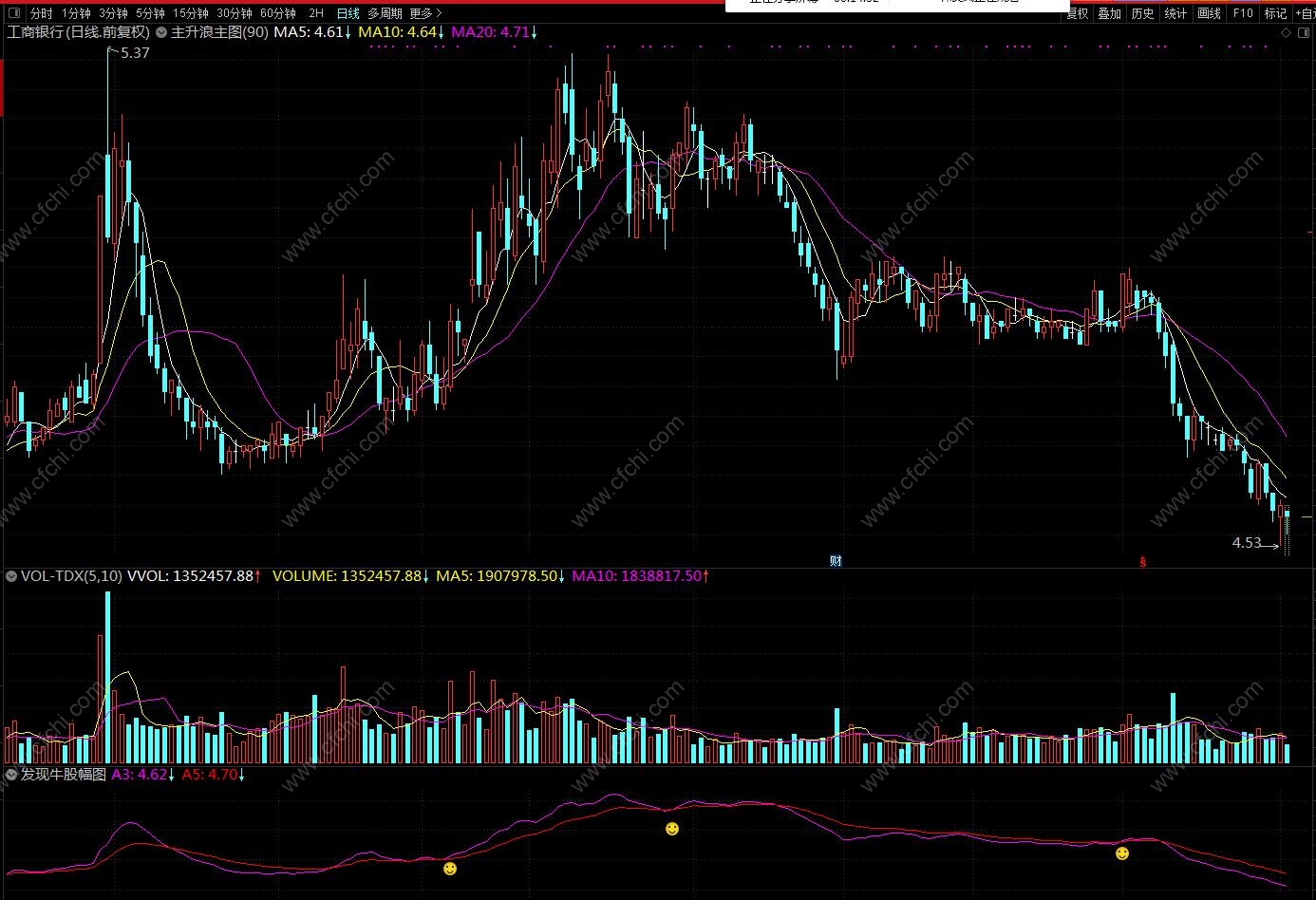Click the 4.53 low price label

pos(1247,543)
